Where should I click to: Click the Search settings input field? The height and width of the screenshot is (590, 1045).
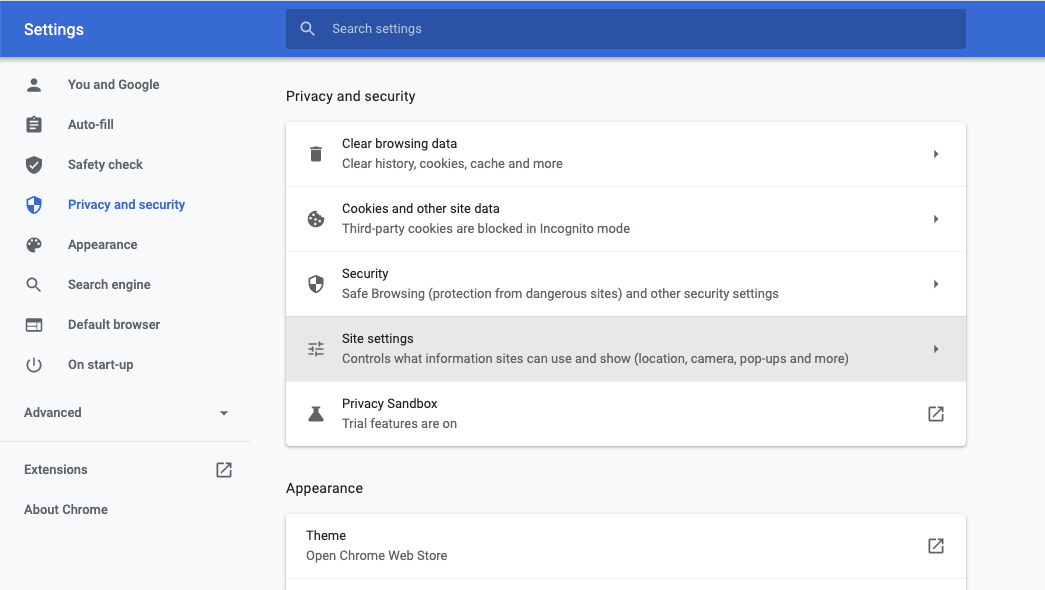click(626, 29)
